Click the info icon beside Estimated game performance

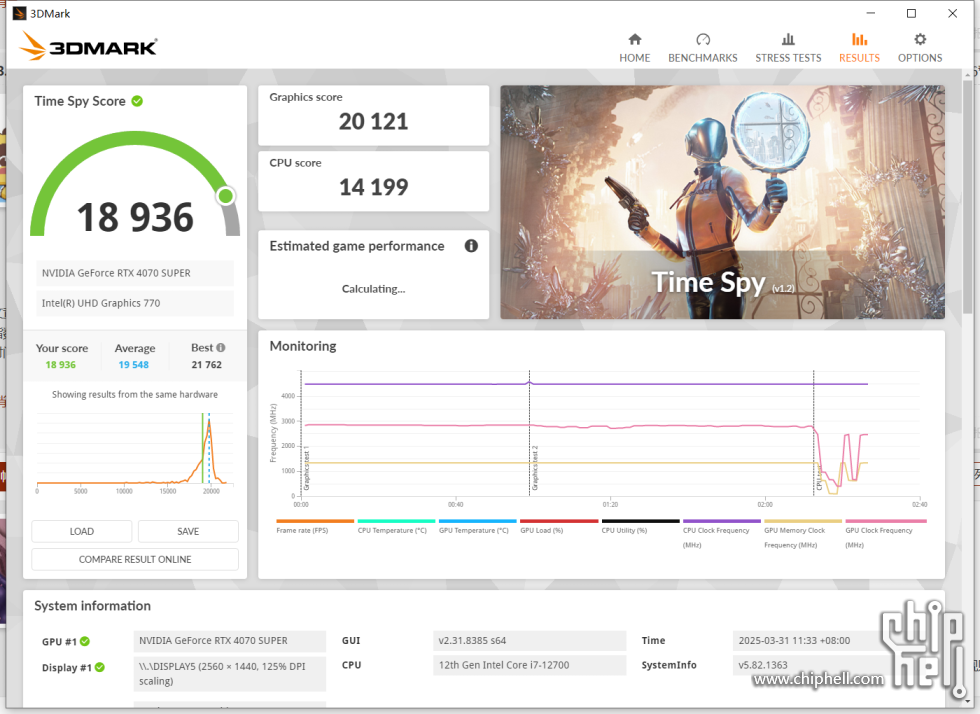point(471,246)
